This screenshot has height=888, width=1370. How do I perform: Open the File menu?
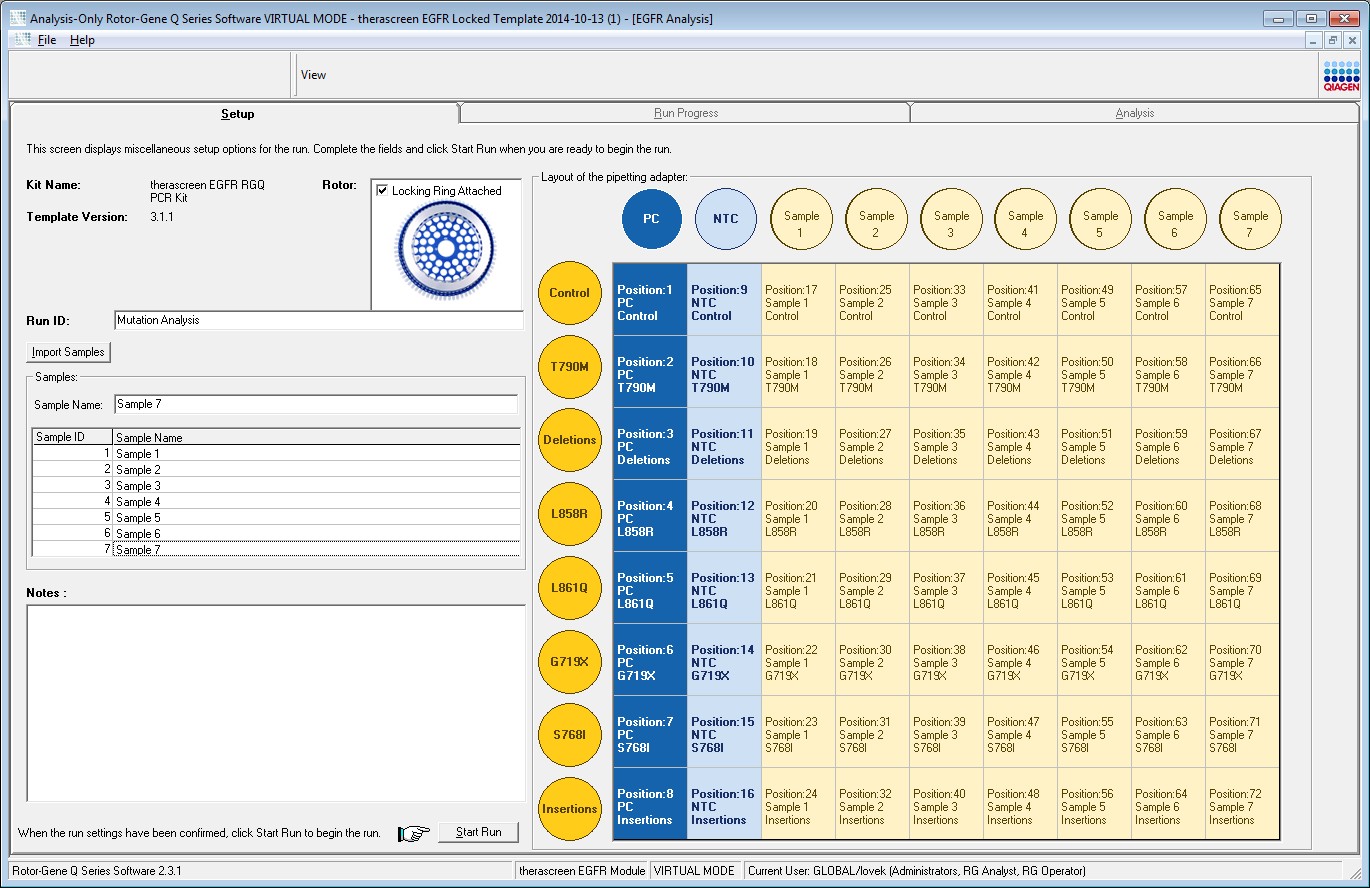(x=47, y=40)
